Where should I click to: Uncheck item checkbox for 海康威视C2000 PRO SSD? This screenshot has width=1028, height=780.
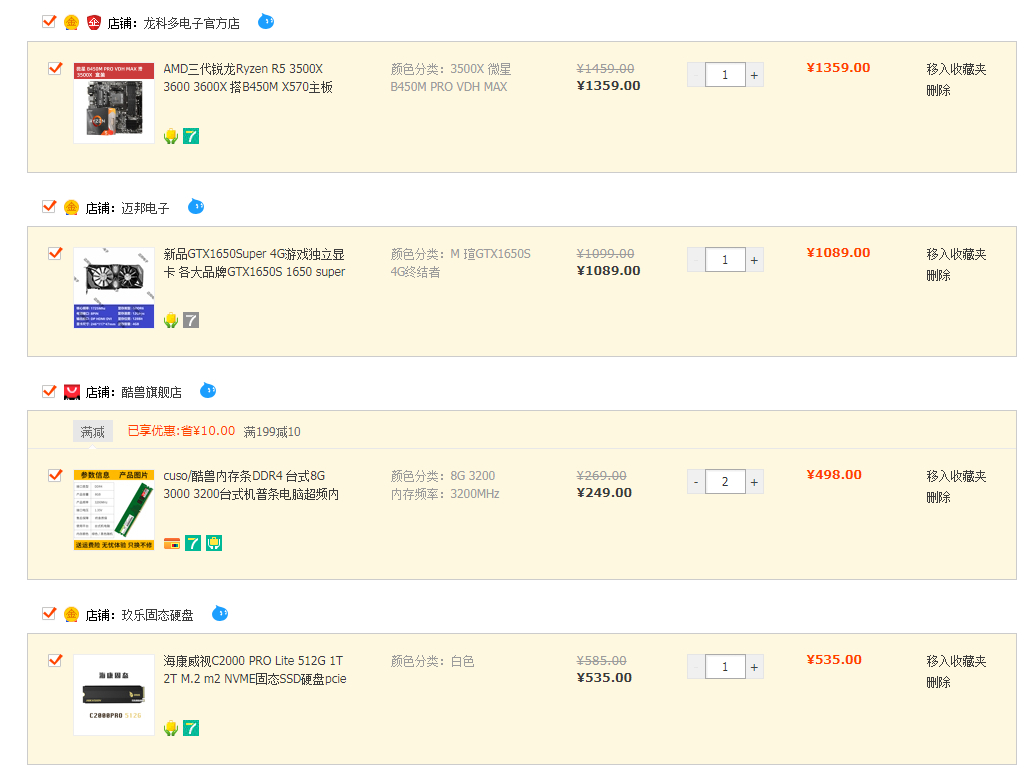56,660
